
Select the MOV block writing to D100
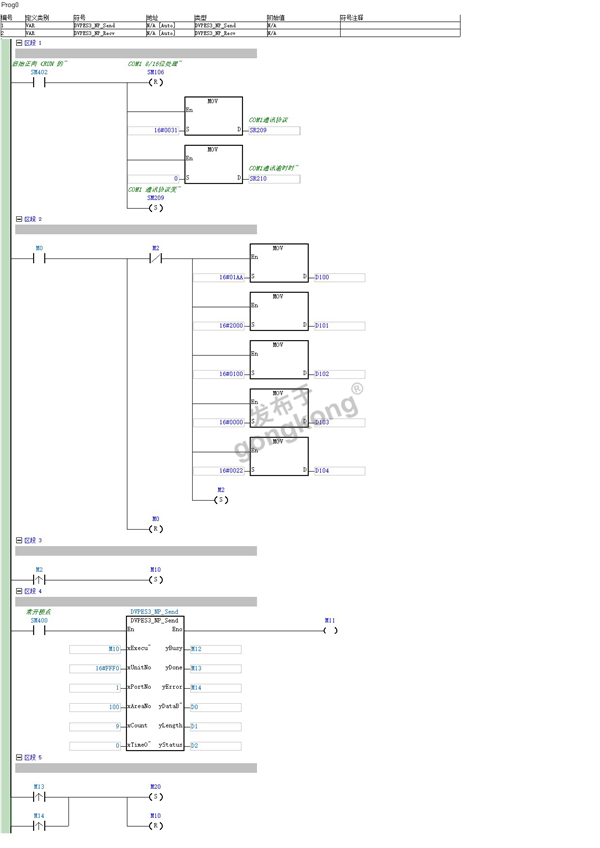(279, 263)
